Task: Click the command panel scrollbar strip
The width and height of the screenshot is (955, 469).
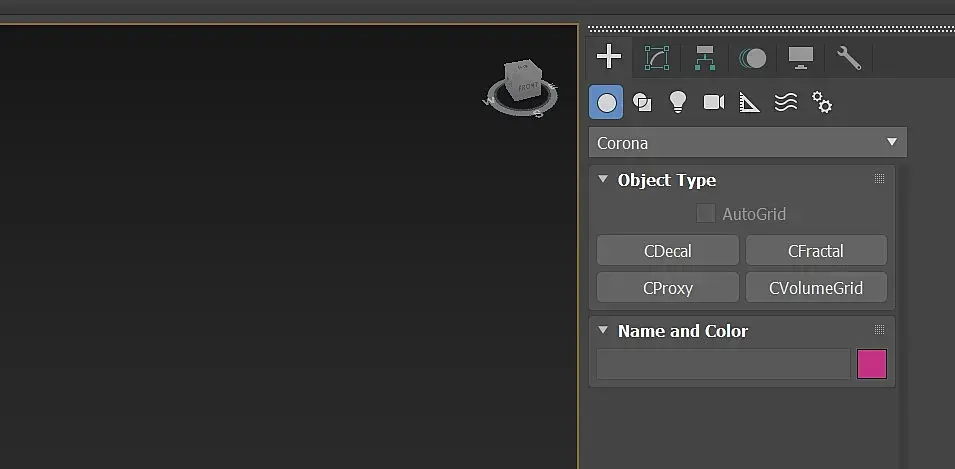Action: coord(901,317)
